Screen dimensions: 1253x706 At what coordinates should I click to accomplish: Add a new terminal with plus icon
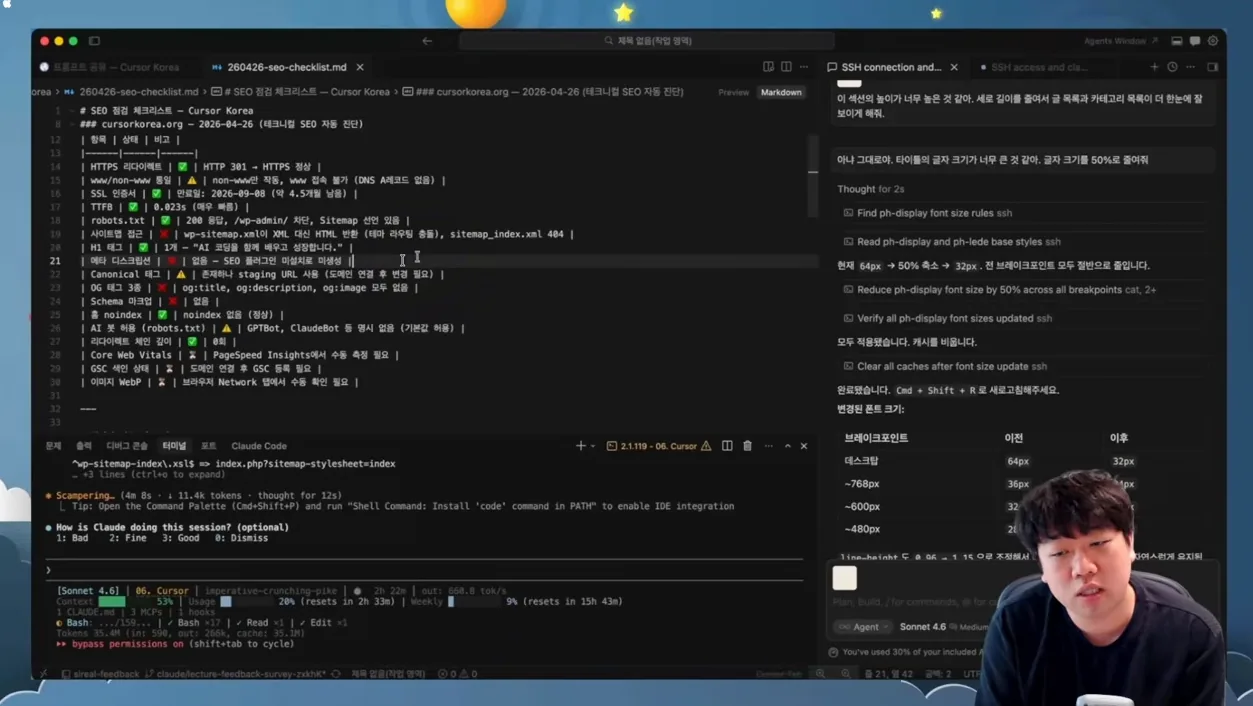[580, 446]
